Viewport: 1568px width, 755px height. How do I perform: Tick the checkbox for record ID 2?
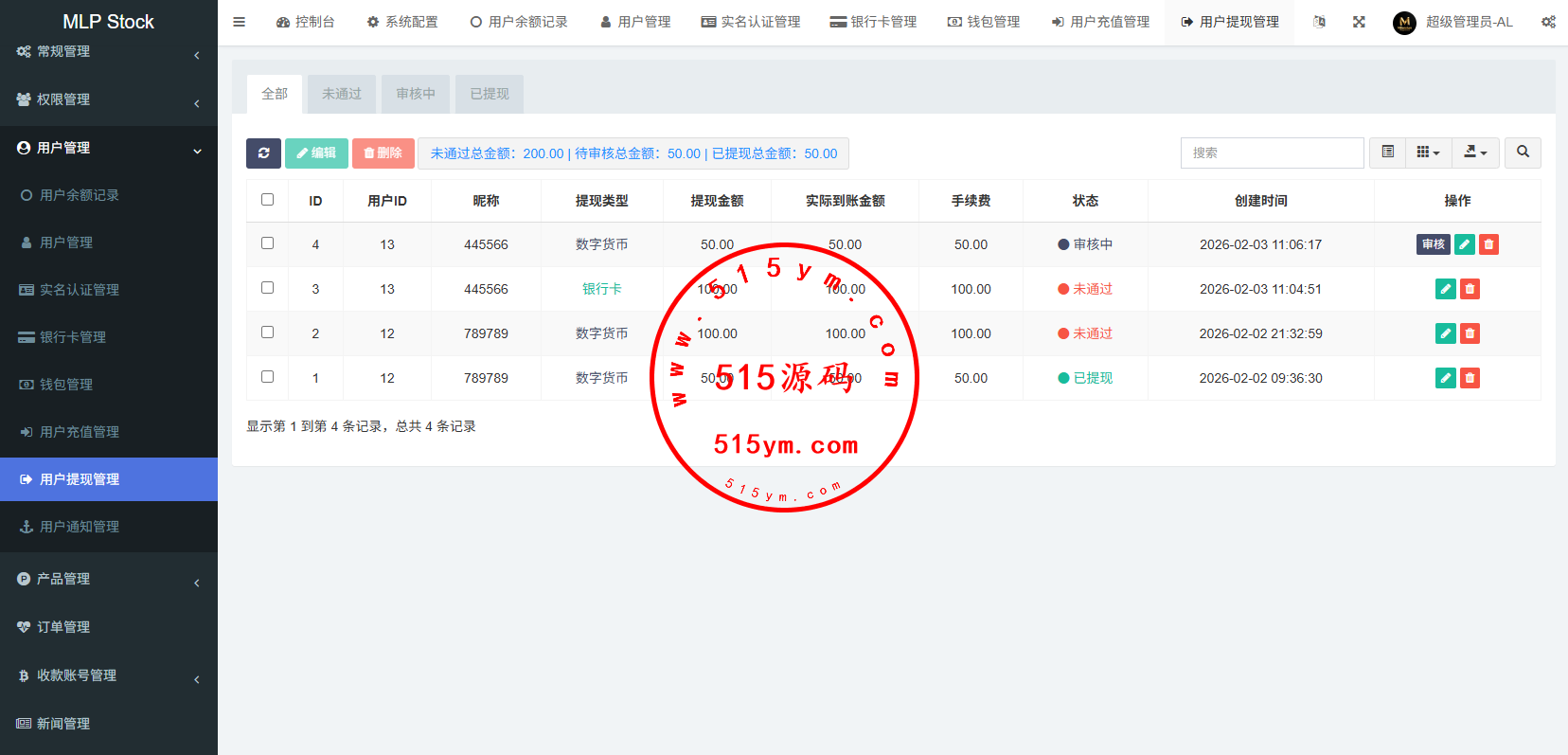click(x=267, y=333)
